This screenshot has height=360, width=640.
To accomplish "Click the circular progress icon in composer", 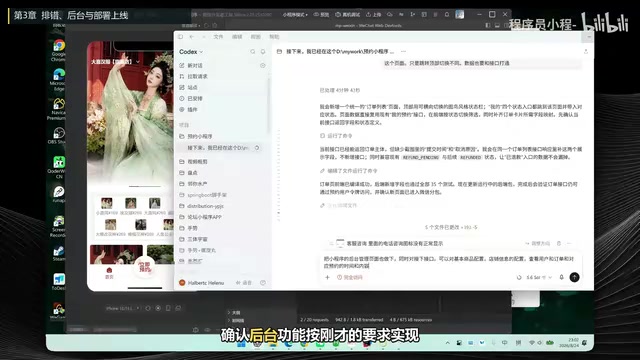I will pos(519,278).
